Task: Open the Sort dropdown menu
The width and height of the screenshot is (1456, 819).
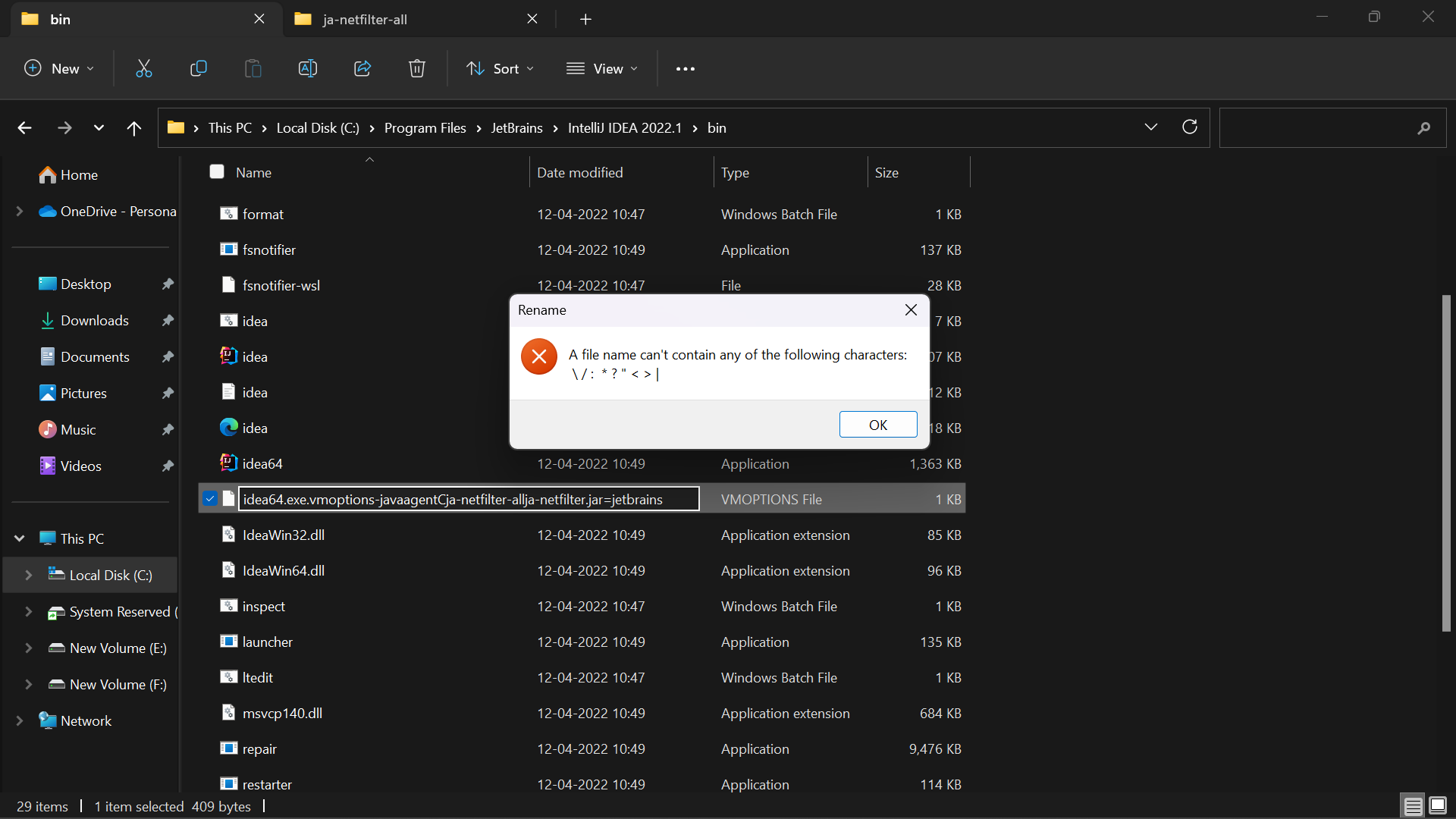Action: [500, 68]
